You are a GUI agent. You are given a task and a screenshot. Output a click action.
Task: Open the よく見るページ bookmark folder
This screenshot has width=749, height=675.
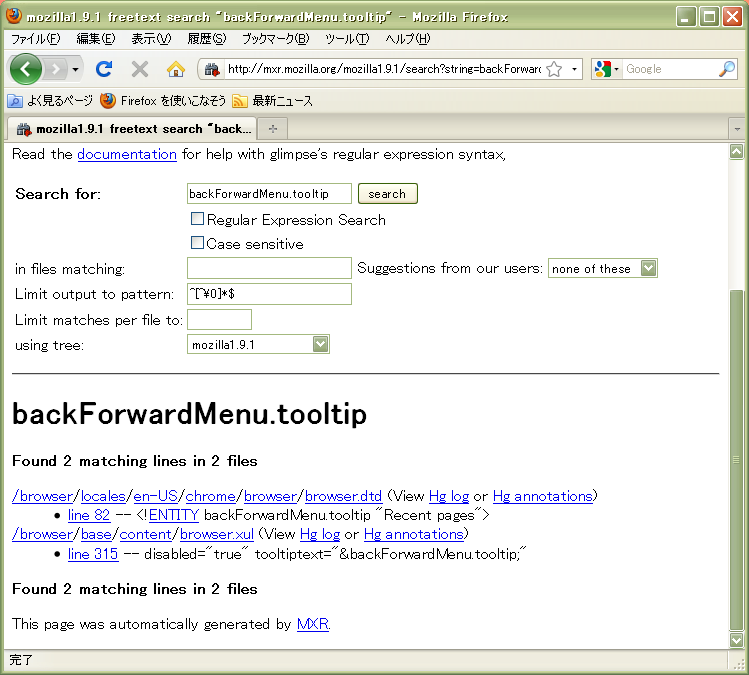pos(50,101)
